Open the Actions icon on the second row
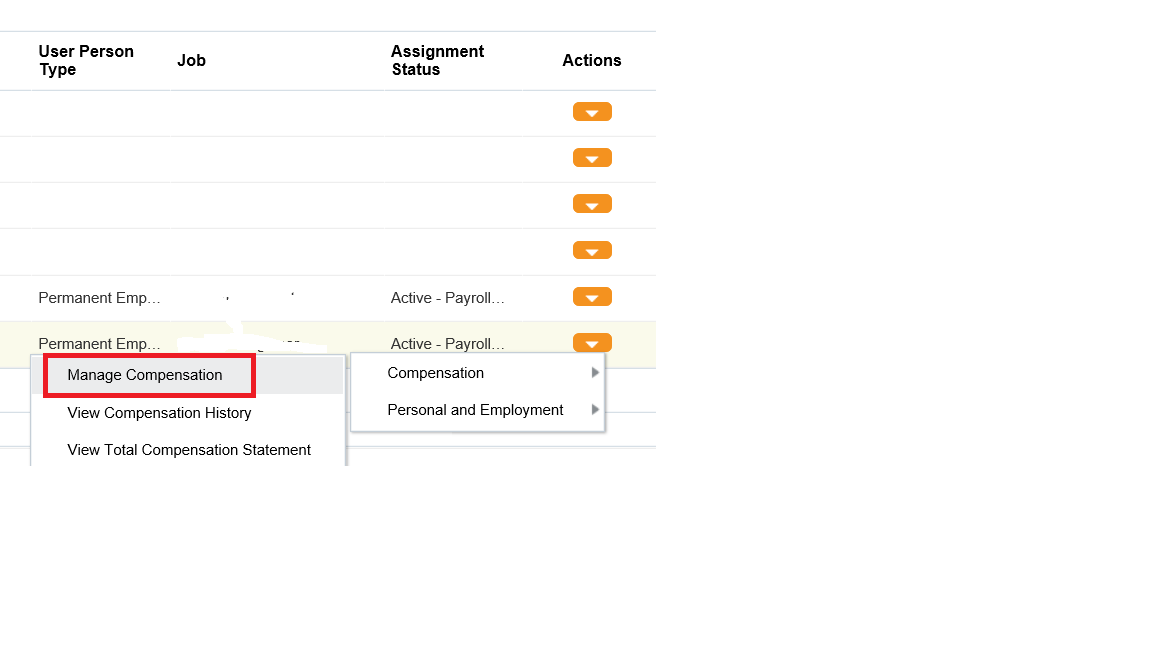 pyautogui.click(x=592, y=157)
